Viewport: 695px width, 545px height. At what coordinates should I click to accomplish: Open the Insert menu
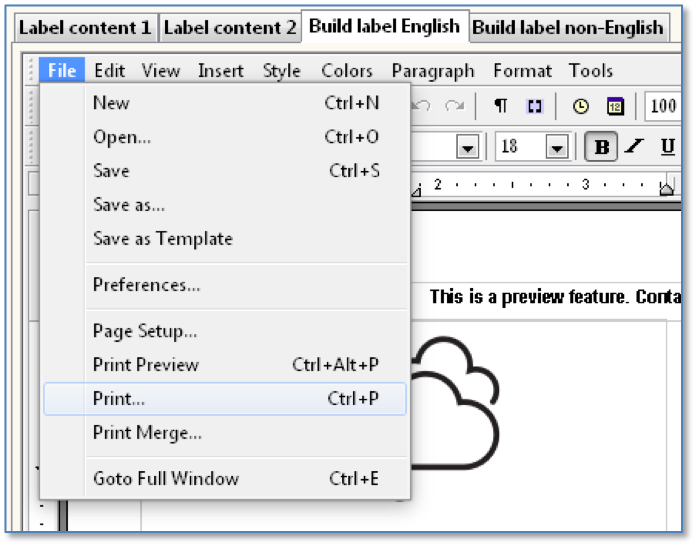221,70
